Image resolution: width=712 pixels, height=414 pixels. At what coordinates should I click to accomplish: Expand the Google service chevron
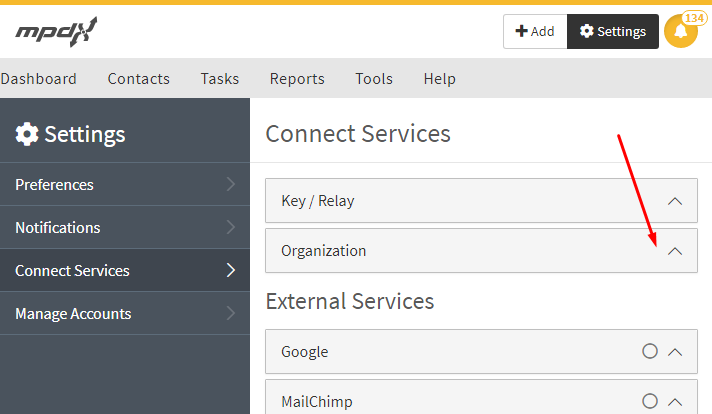(x=675, y=352)
